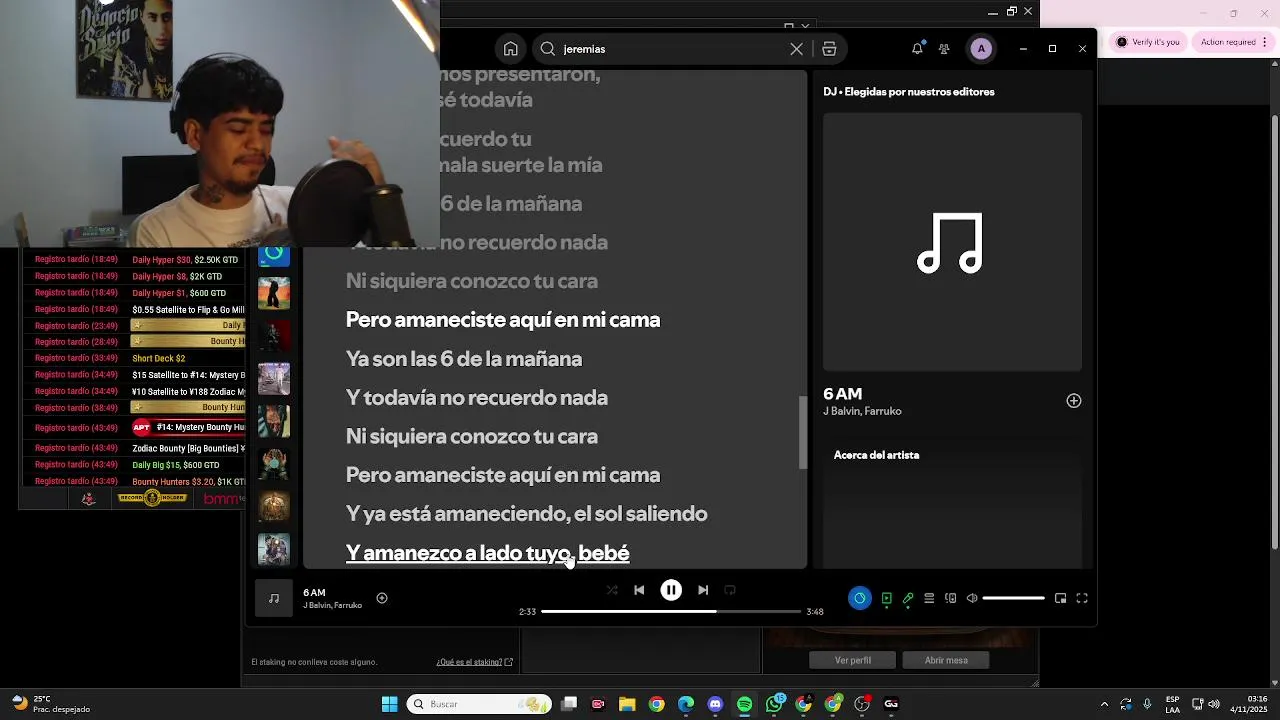Click the plus icon beside the bottom track title

(x=382, y=598)
